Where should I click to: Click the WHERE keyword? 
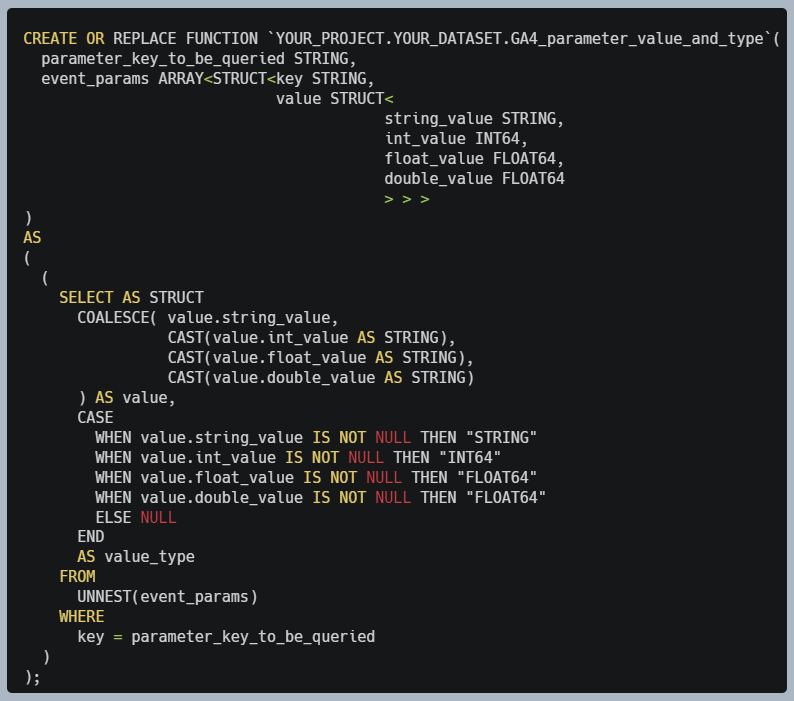[82, 616]
